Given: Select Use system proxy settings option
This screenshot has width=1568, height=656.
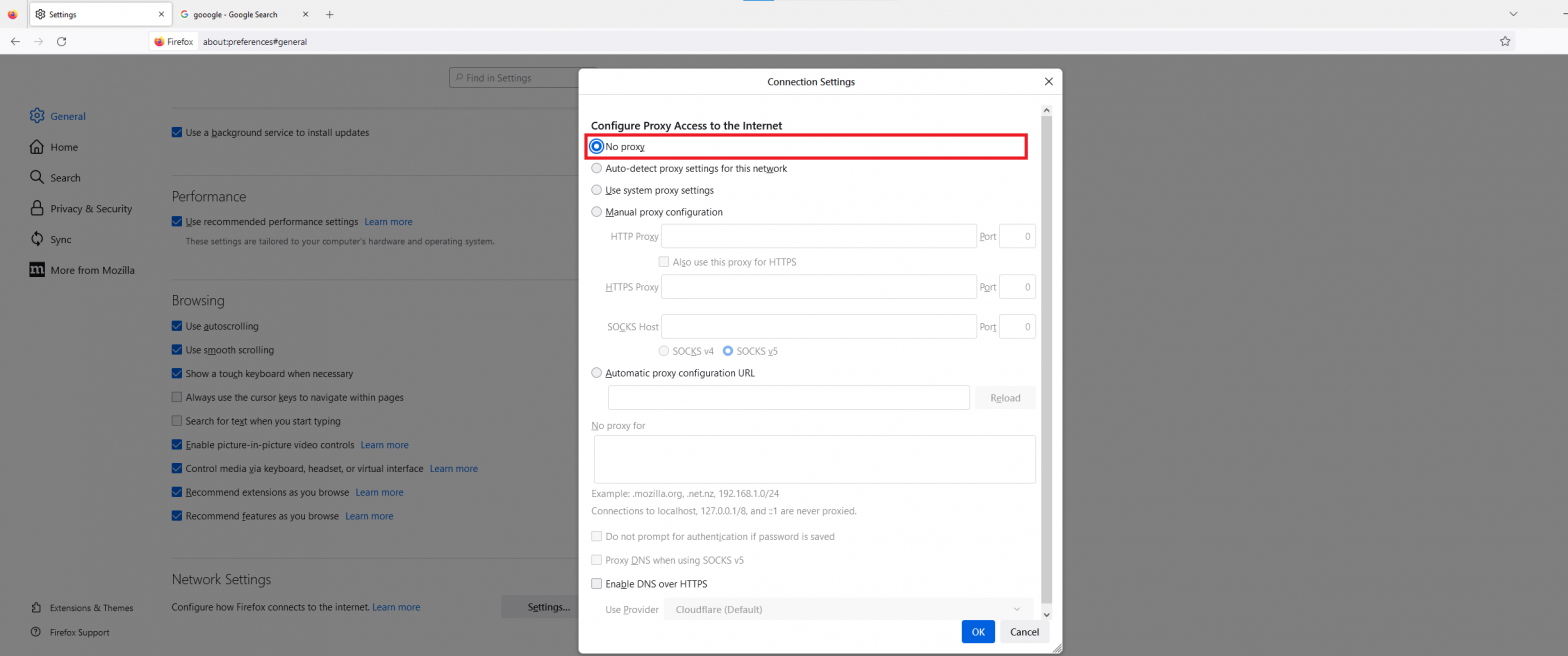Looking at the screenshot, I should tap(597, 190).
